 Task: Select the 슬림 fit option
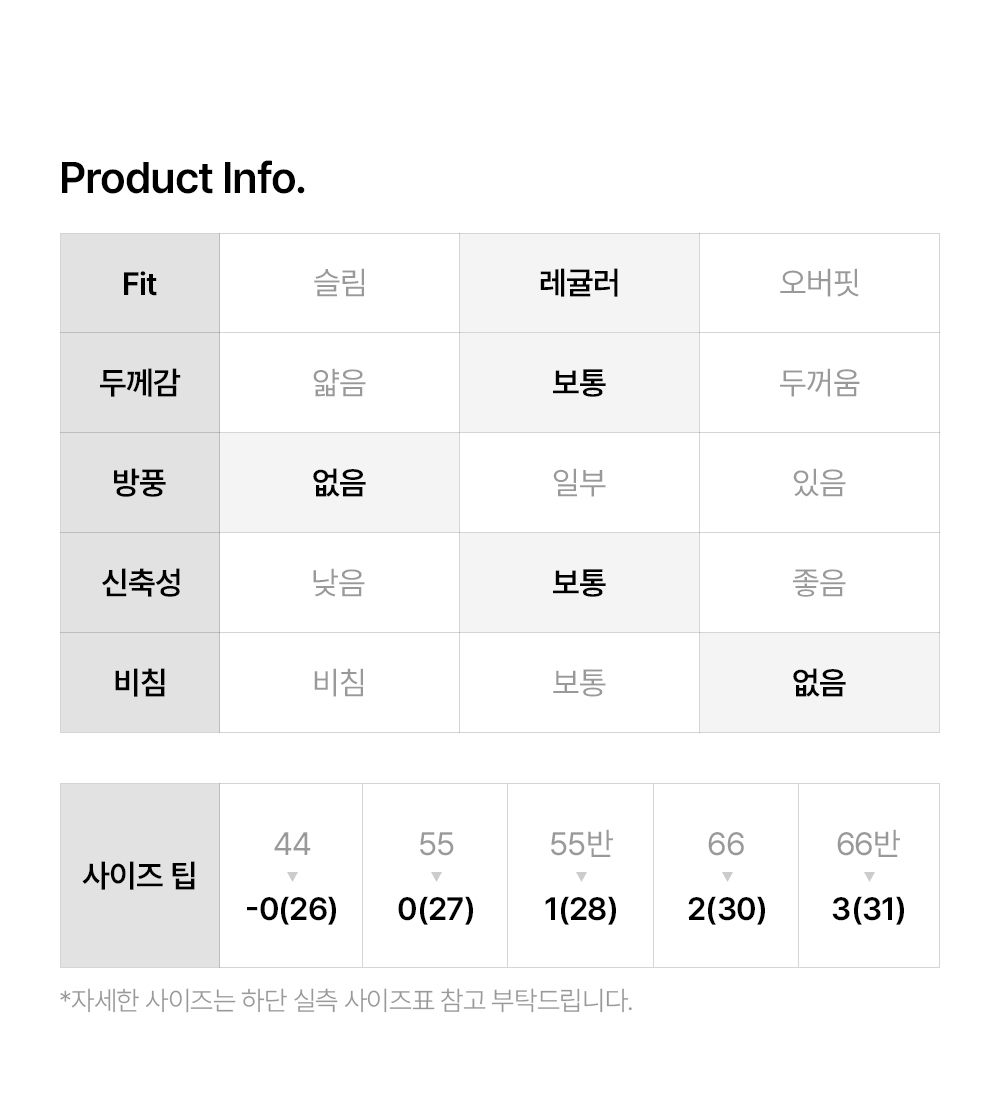point(339,283)
